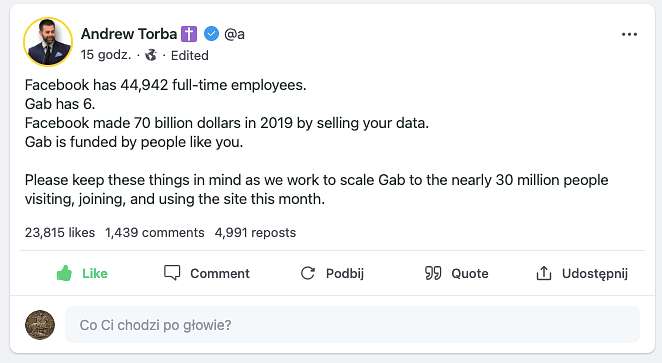Viewport: 662px width, 363px height.
Task: Click the globe visibility icon
Action: [x=151, y=55]
